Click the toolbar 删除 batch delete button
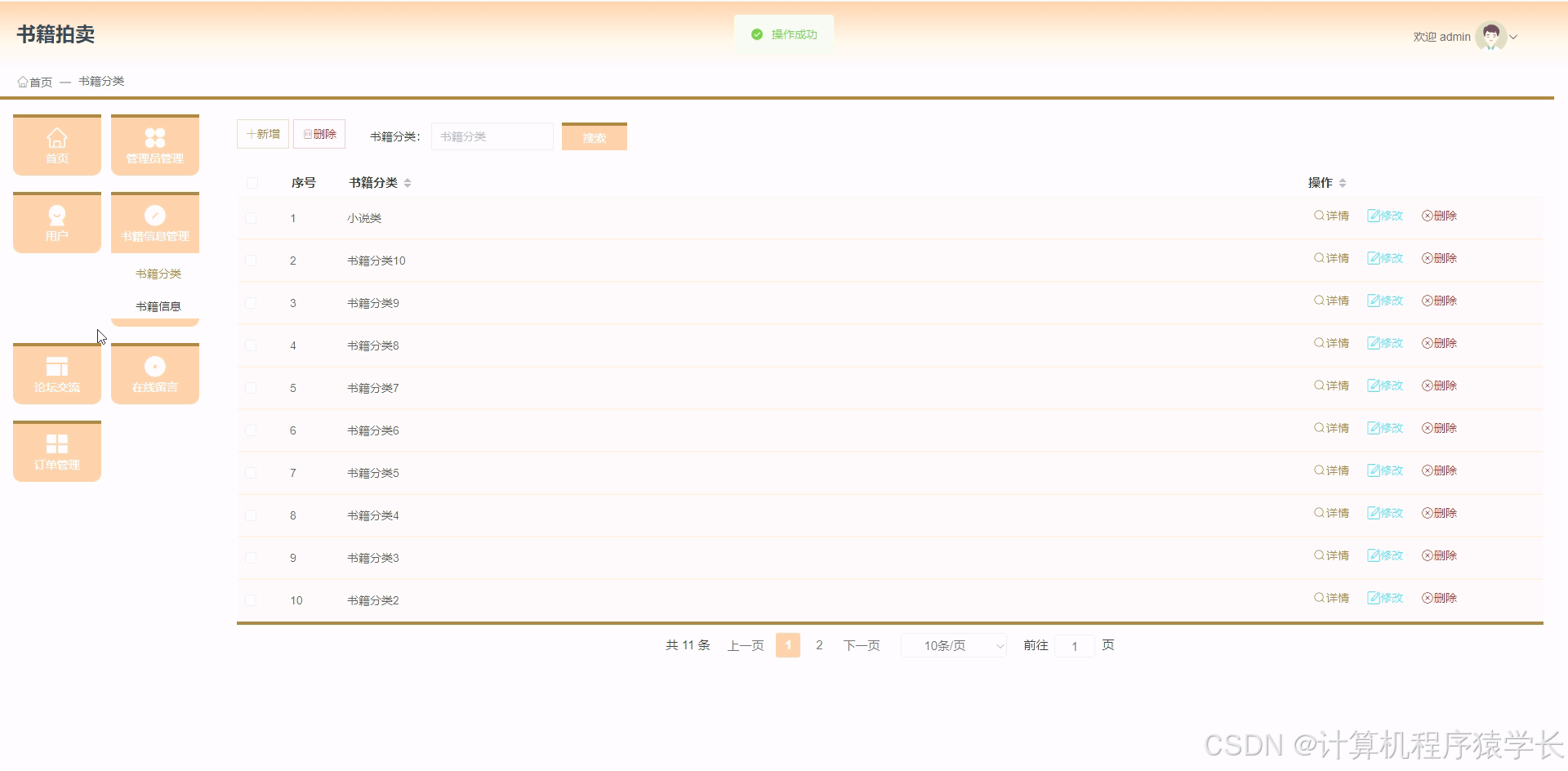Screen dimensions: 1568x771 click(319, 134)
